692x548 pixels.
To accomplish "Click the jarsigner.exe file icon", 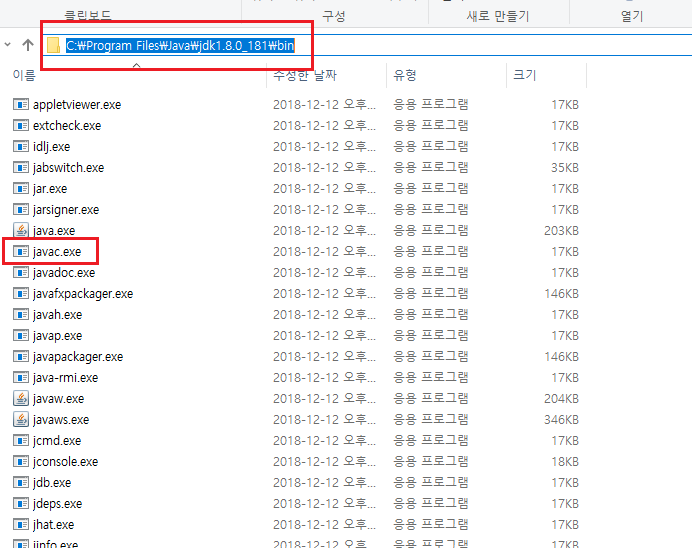I will coord(21,210).
